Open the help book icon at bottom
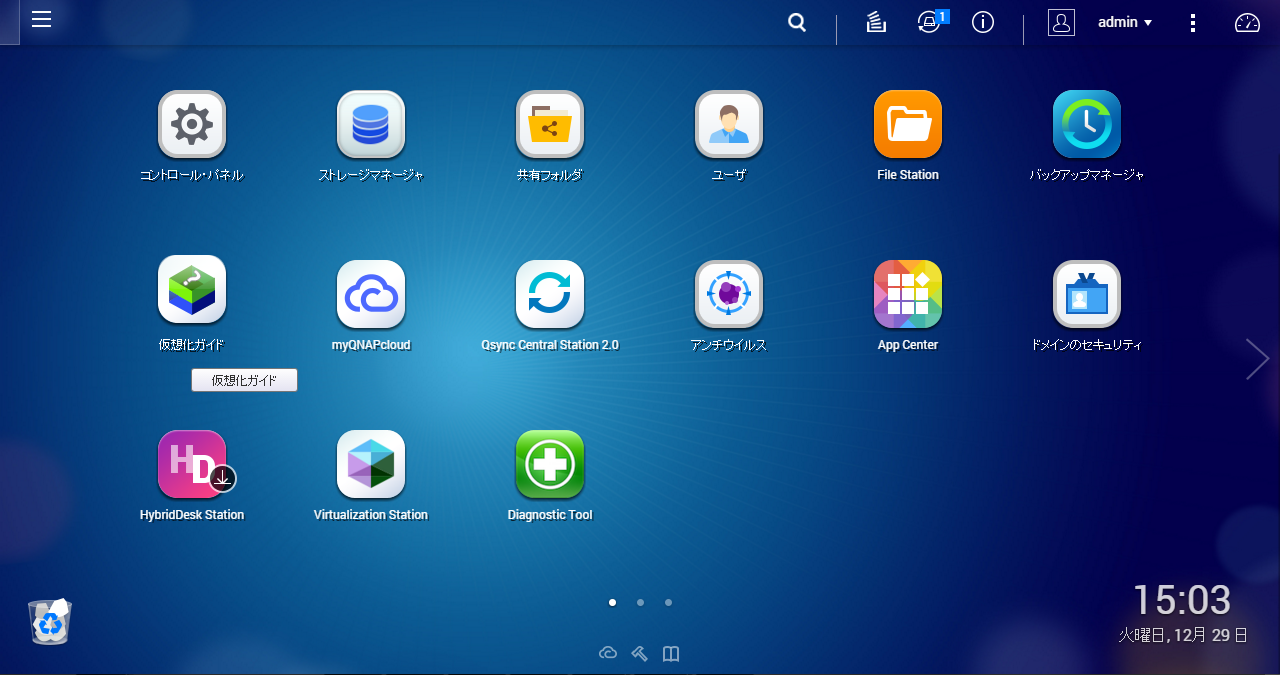The image size is (1280, 675). (x=671, y=654)
